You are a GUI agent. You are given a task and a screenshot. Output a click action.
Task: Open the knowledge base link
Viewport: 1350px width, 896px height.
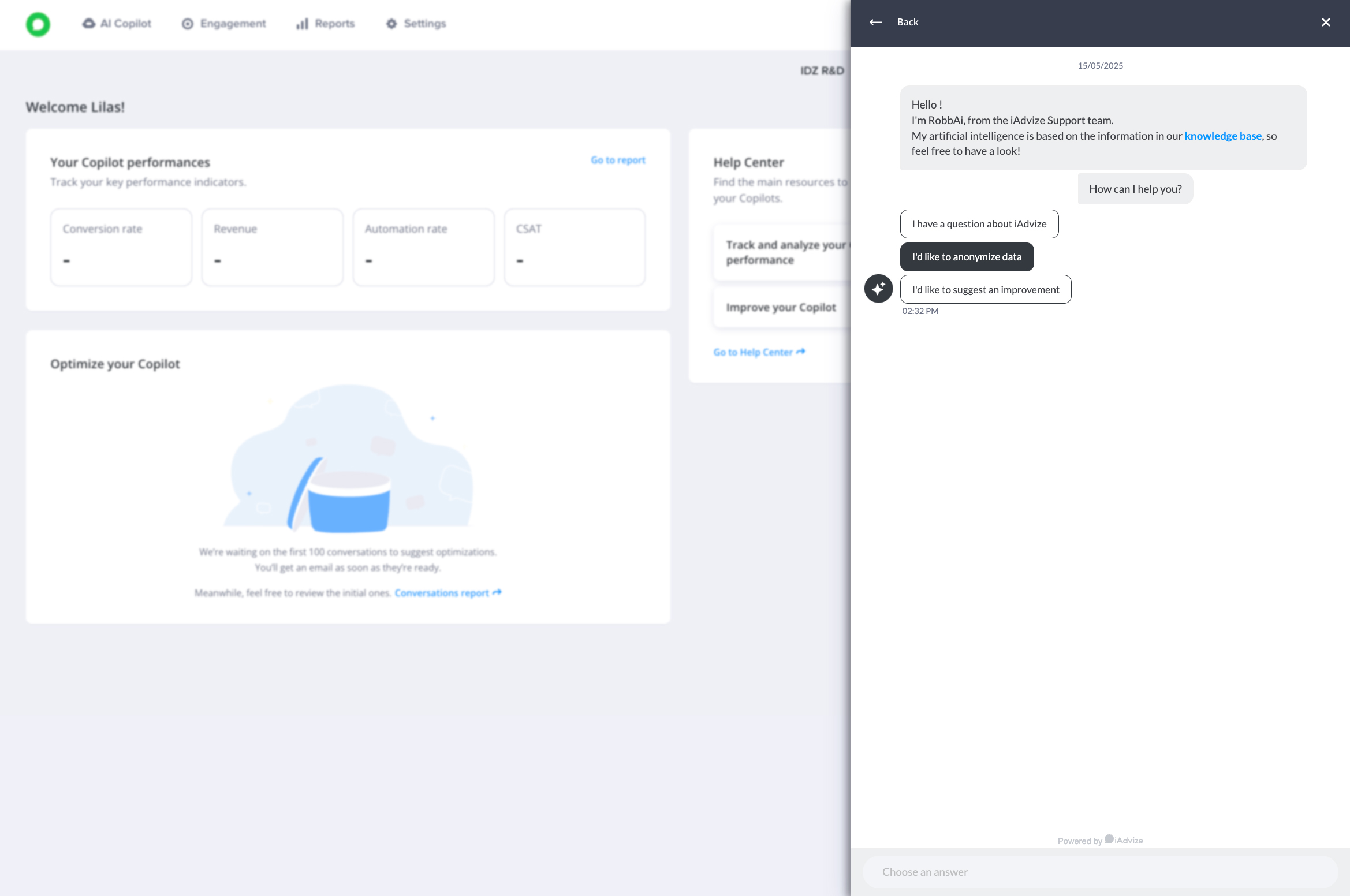tap(1222, 136)
